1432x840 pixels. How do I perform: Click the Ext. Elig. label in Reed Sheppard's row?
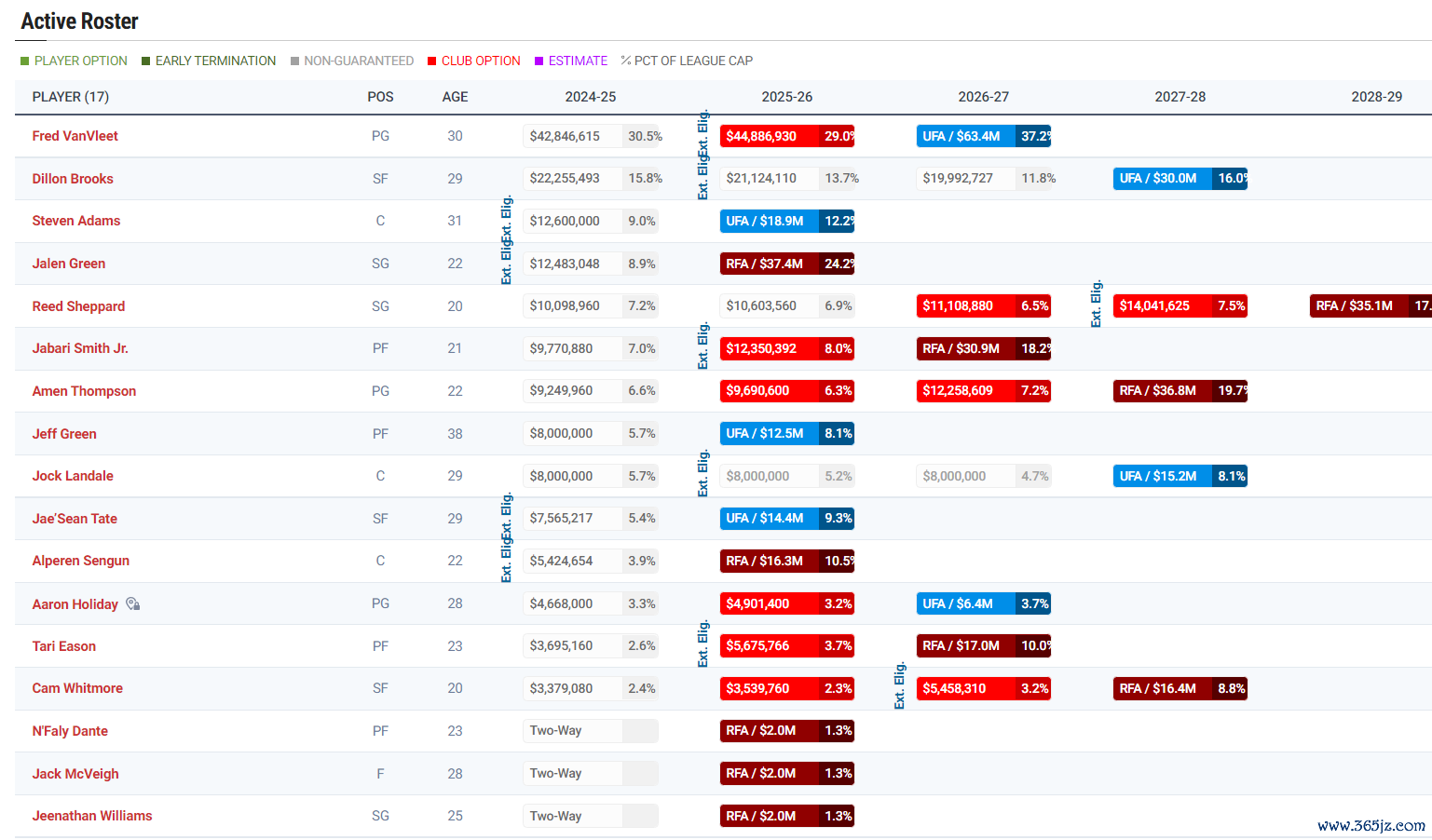[x=1096, y=304]
